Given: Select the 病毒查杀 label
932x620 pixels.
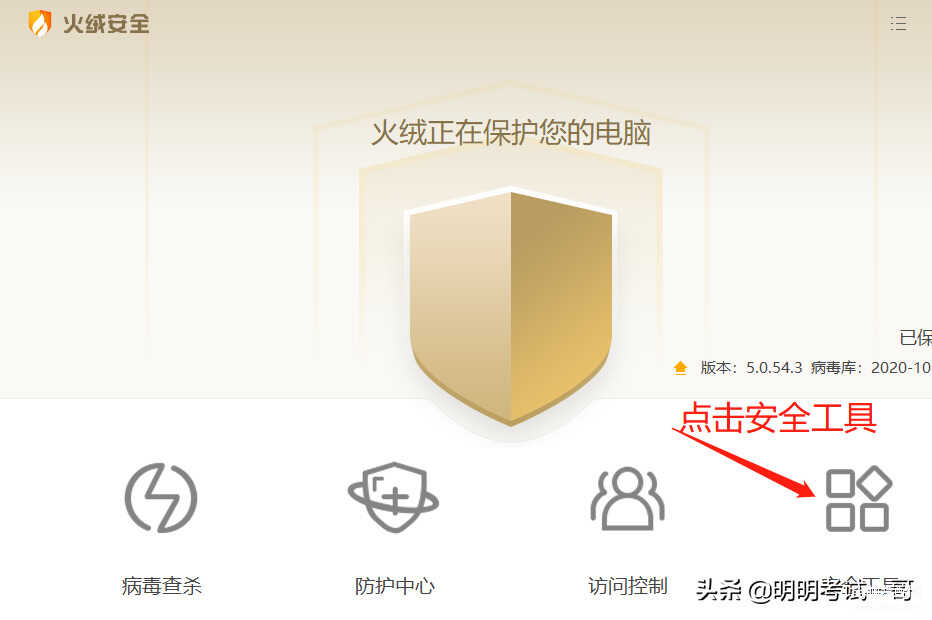Looking at the screenshot, I should pyautogui.click(x=162, y=586).
